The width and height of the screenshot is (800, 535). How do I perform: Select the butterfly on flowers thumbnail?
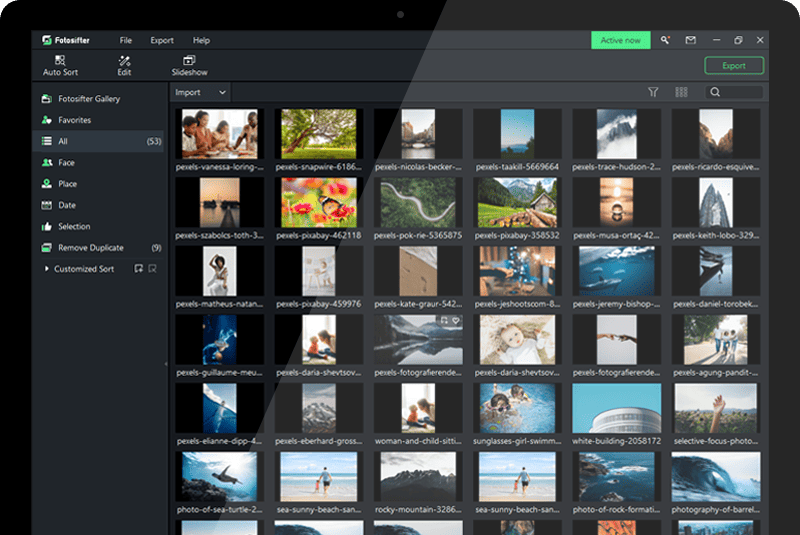coord(319,202)
